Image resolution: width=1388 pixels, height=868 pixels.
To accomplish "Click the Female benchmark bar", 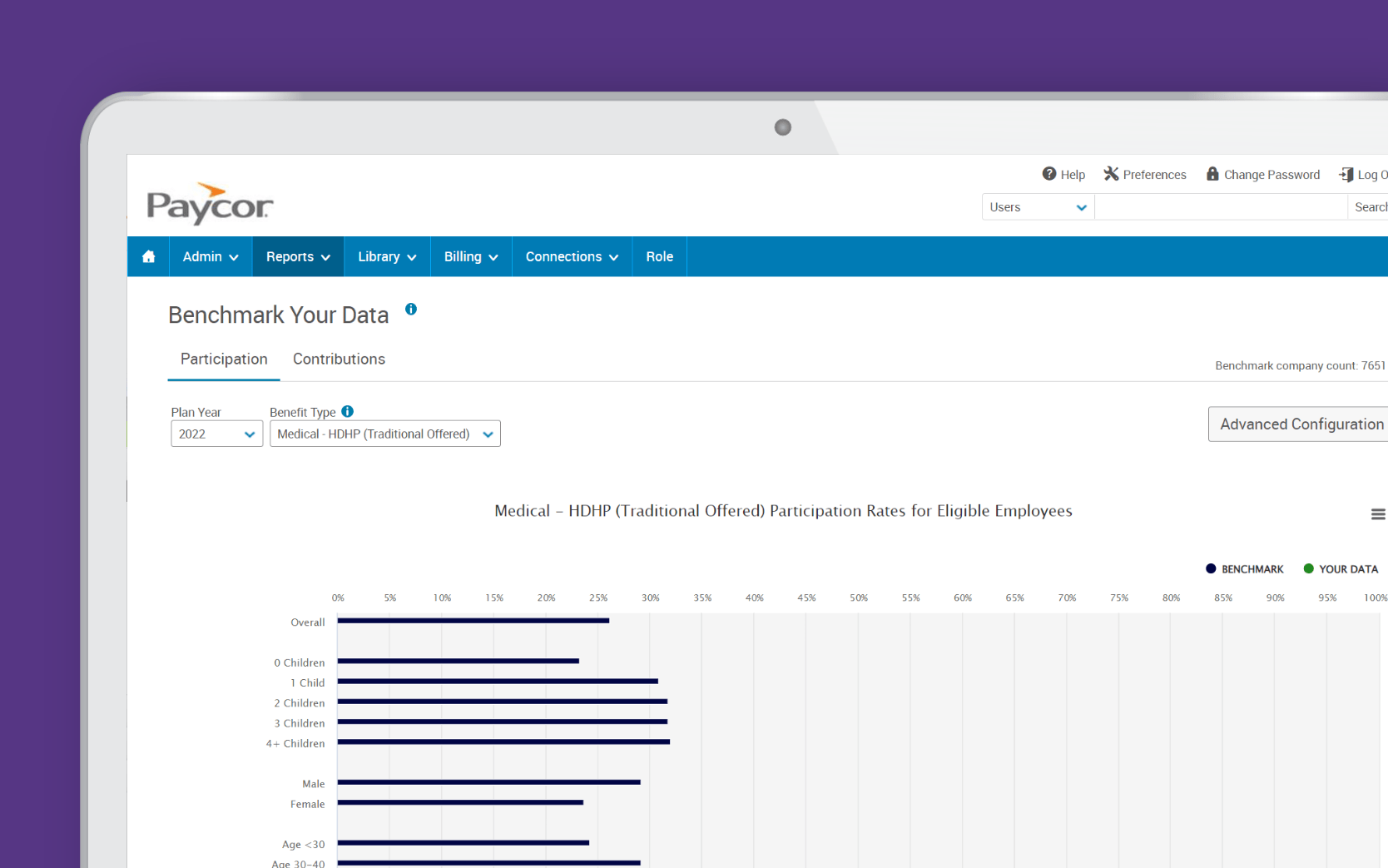I will 460,802.
